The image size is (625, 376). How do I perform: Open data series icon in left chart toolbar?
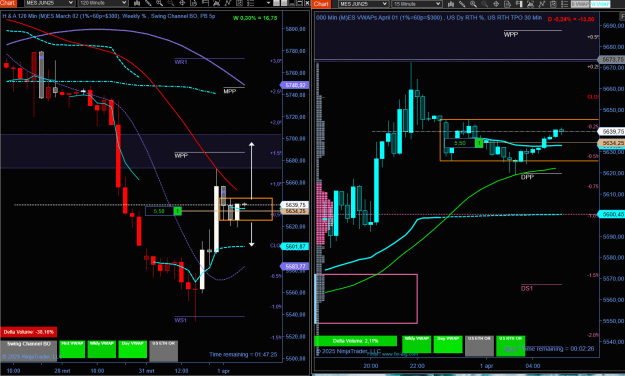coord(216,3)
